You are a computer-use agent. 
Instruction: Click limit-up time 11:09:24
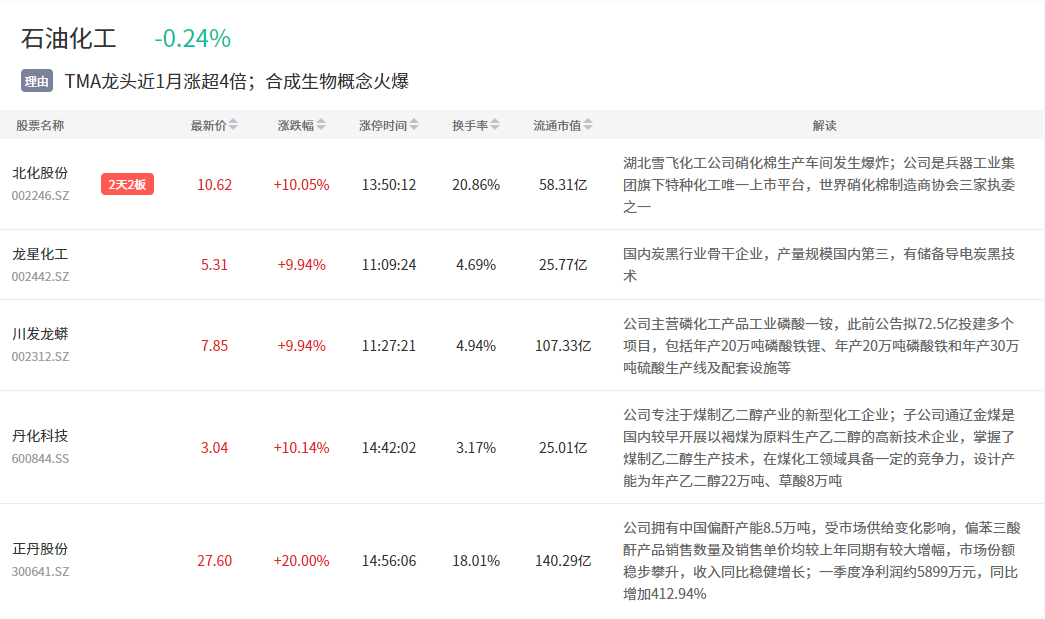pos(389,265)
